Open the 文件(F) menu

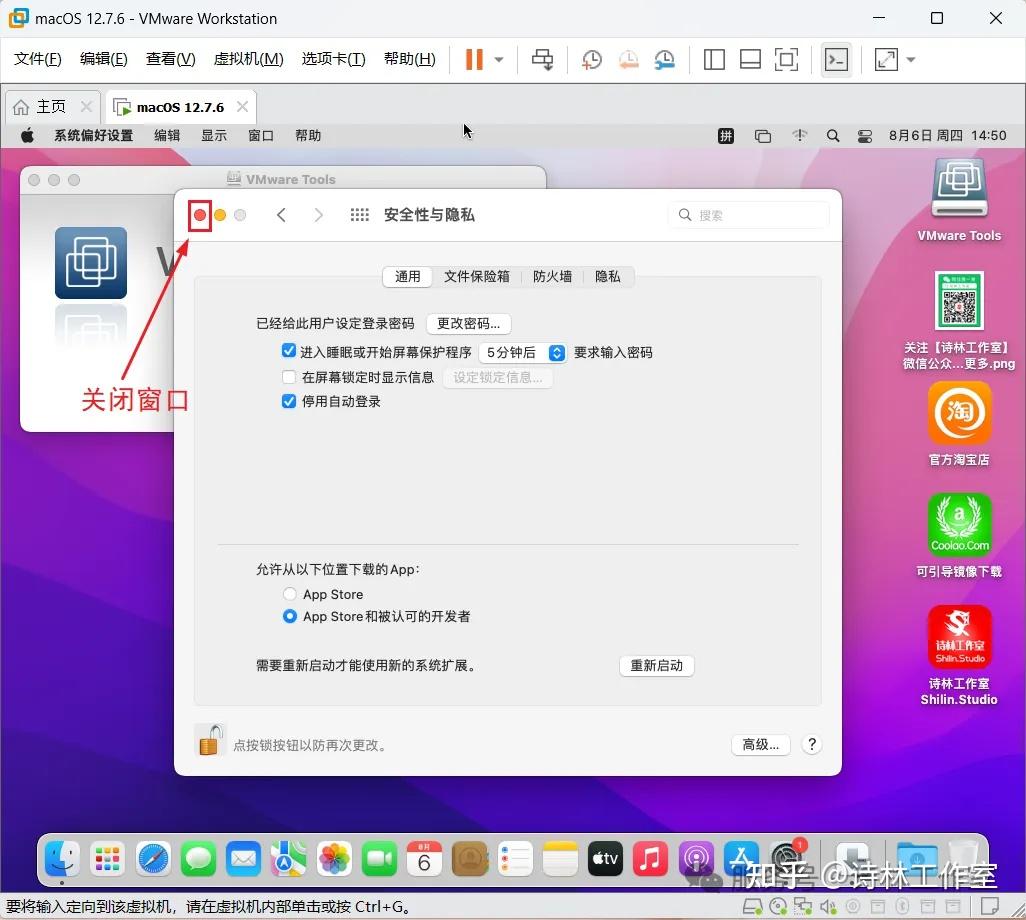click(x=37, y=59)
